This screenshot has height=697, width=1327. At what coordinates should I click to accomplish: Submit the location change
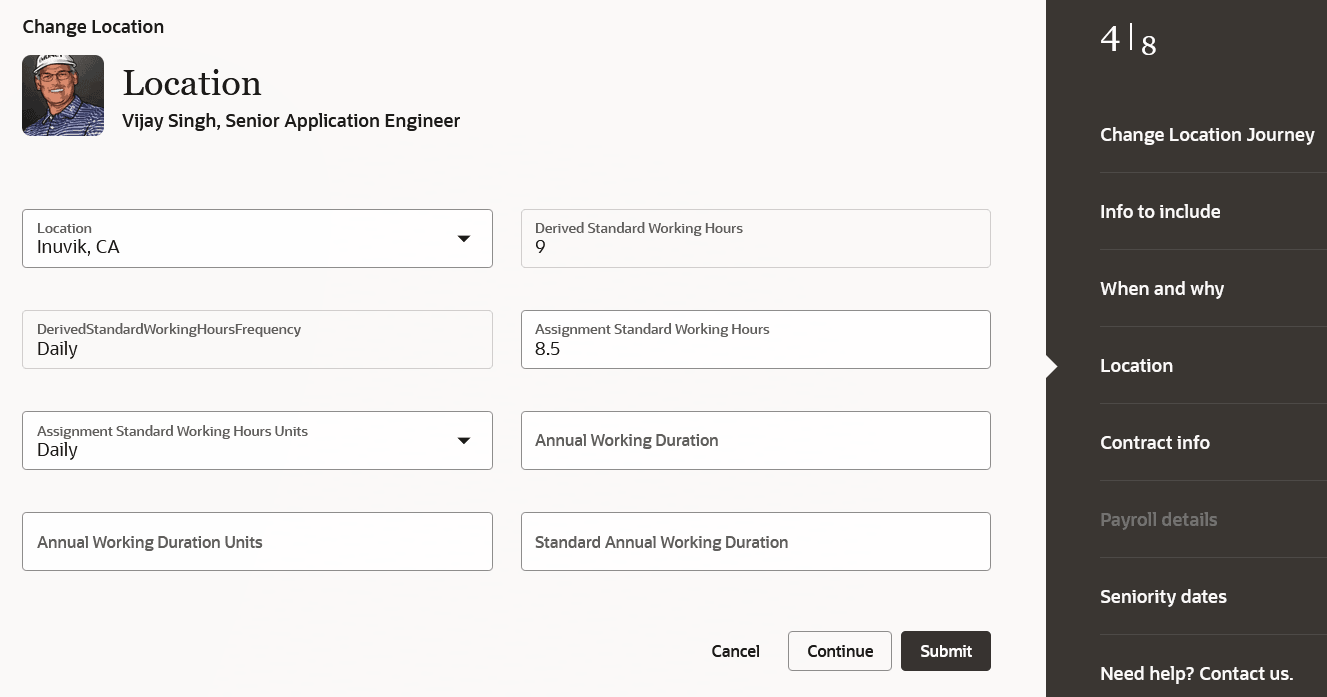[x=945, y=651]
